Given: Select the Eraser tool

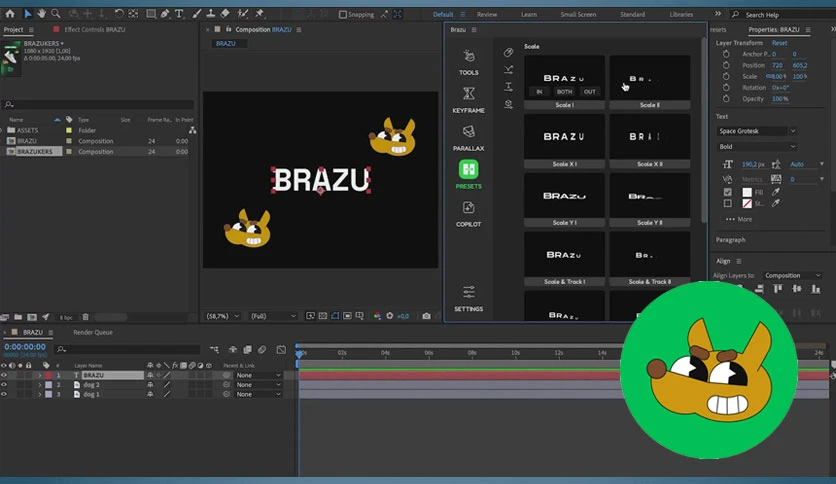Looking at the screenshot, I should pos(225,14).
